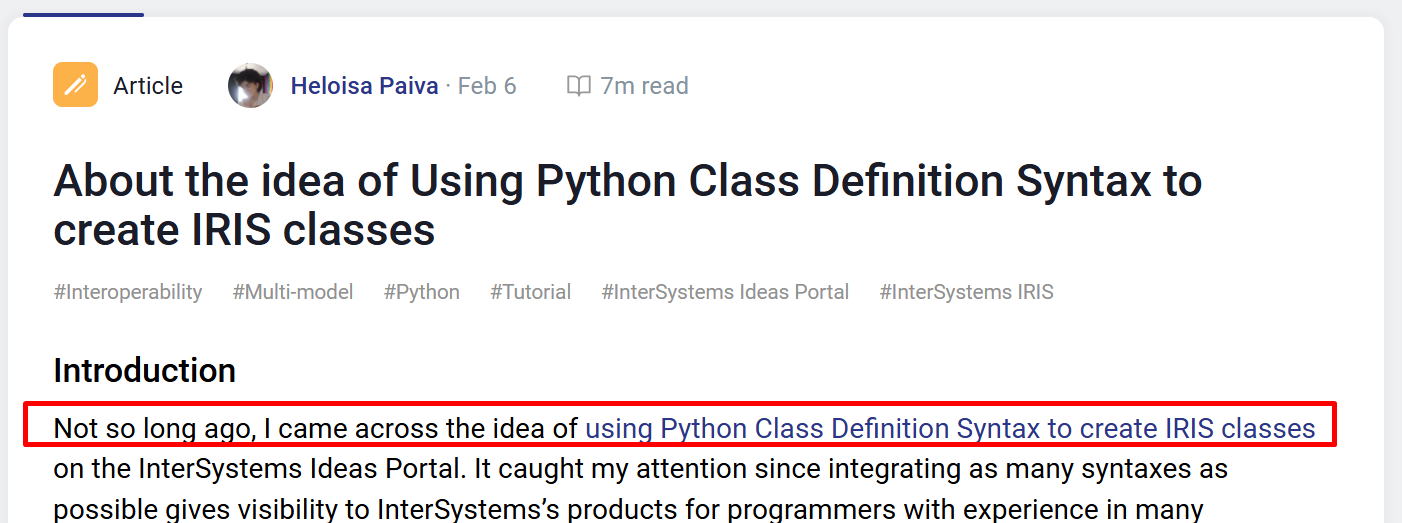1402x523 pixels.
Task: Follow the Python Class Definition Syntax hyperlink
Action: tap(950, 429)
